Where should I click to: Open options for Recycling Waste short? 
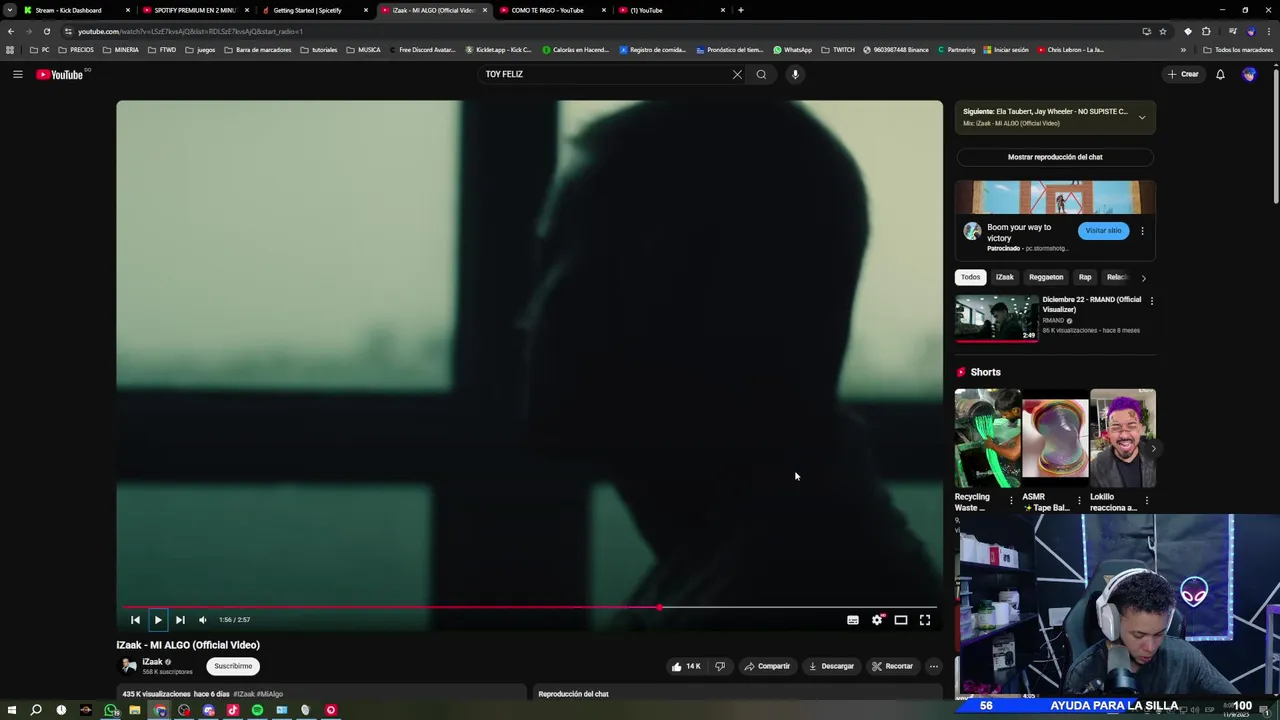coord(1010,500)
